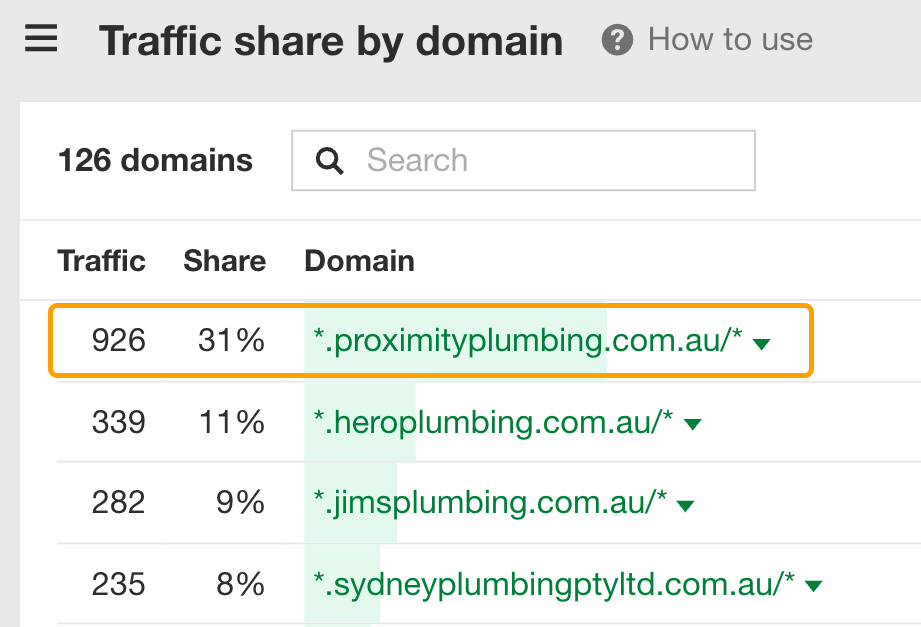Open 'How to use' help

click(x=729, y=40)
